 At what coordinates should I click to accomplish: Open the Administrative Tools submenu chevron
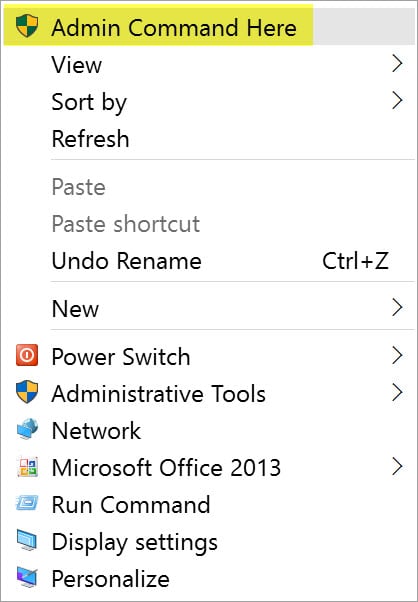pos(397,392)
